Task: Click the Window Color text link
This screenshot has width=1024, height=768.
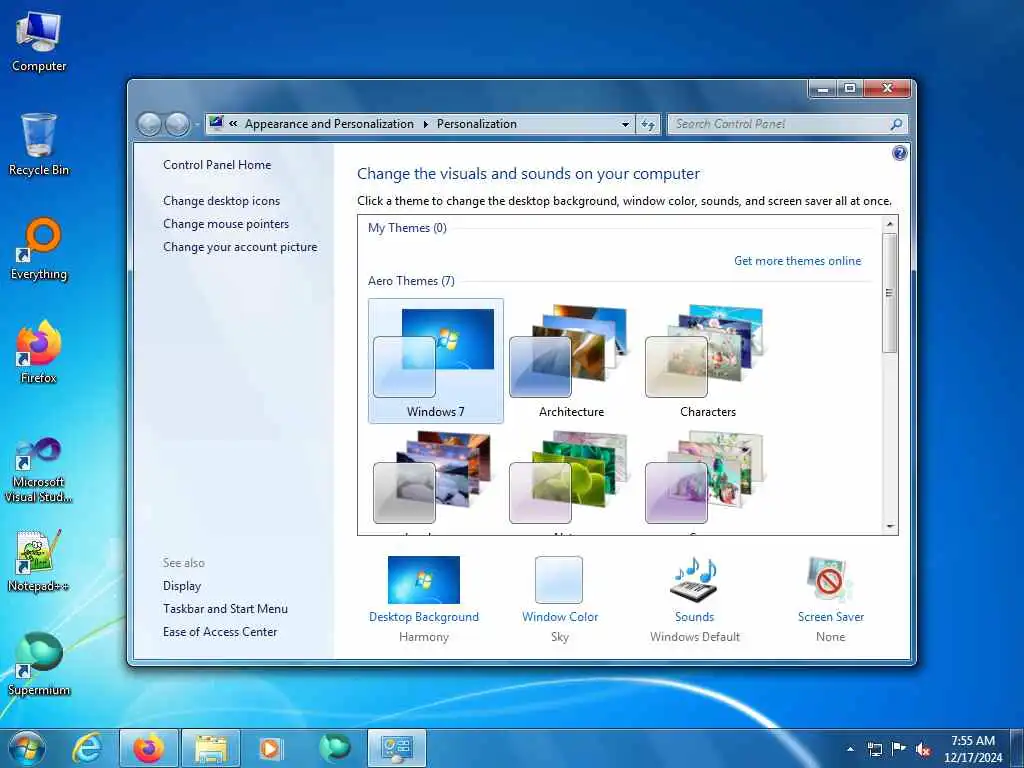Action: pyautogui.click(x=560, y=616)
